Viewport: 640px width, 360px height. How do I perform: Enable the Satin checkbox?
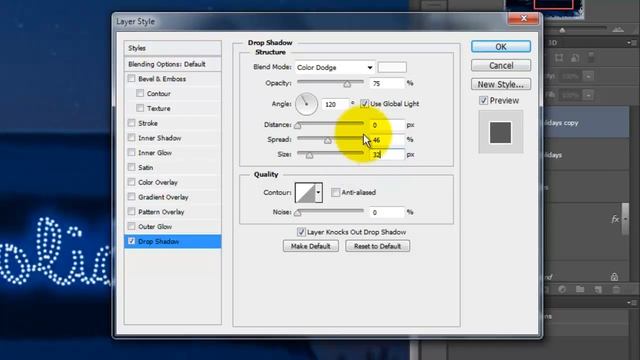click(x=131, y=167)
